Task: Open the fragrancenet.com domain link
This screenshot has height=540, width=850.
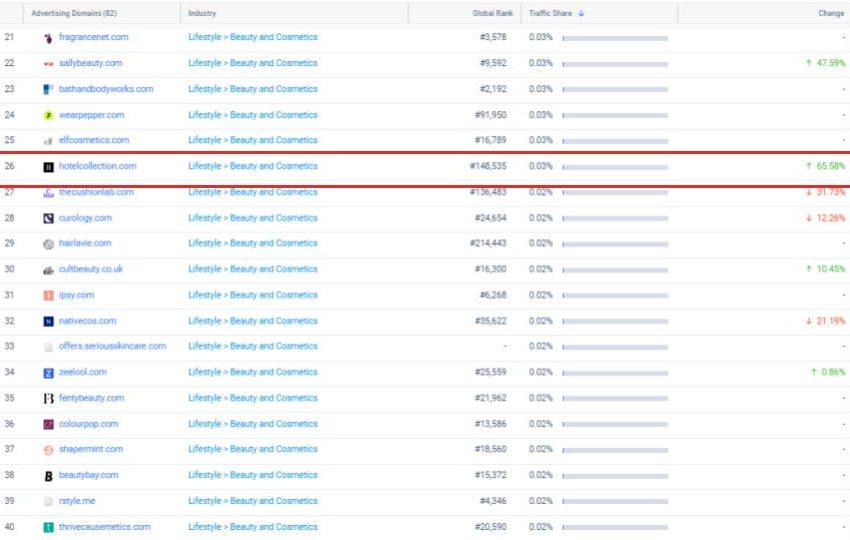Action: pyautogui.click(x=94, y=37)
